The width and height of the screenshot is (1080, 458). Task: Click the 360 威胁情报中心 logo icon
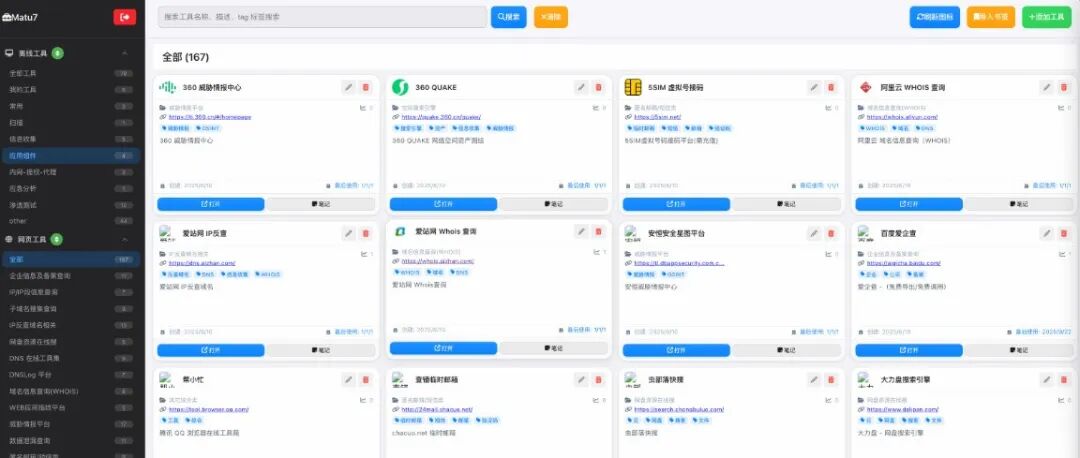click(167, 87)
